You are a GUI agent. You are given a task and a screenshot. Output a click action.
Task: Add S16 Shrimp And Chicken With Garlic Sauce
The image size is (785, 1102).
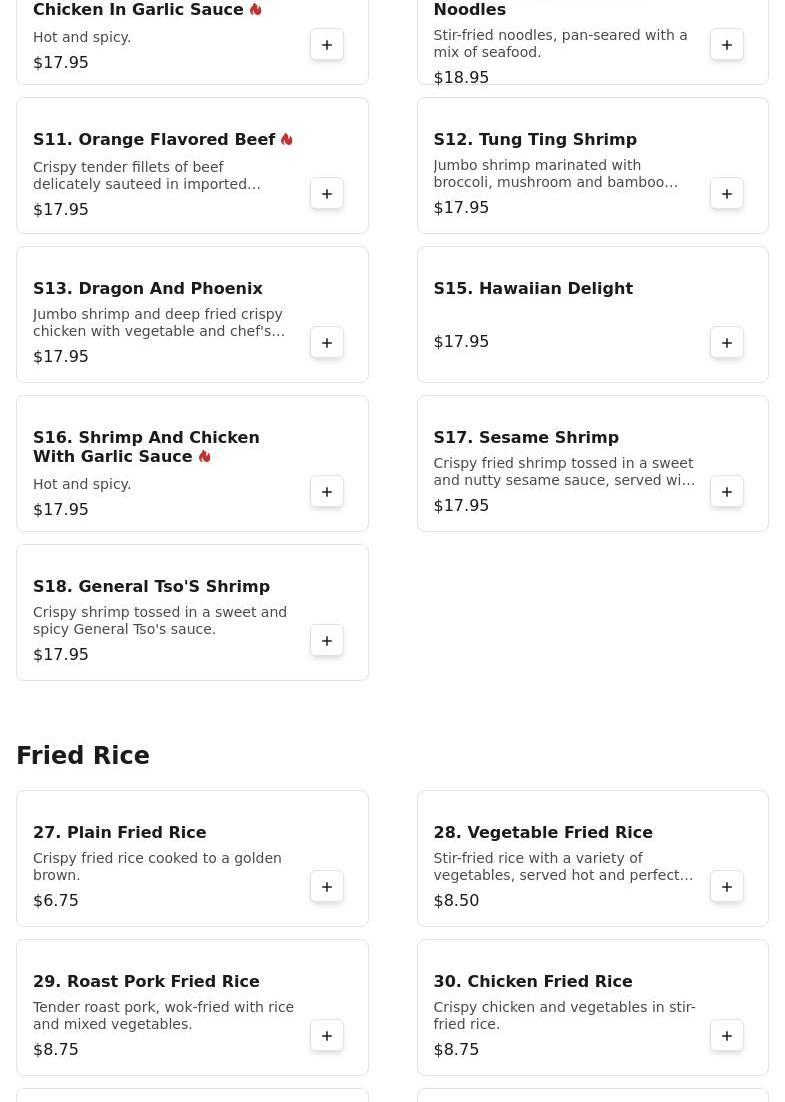pos(327,491)
